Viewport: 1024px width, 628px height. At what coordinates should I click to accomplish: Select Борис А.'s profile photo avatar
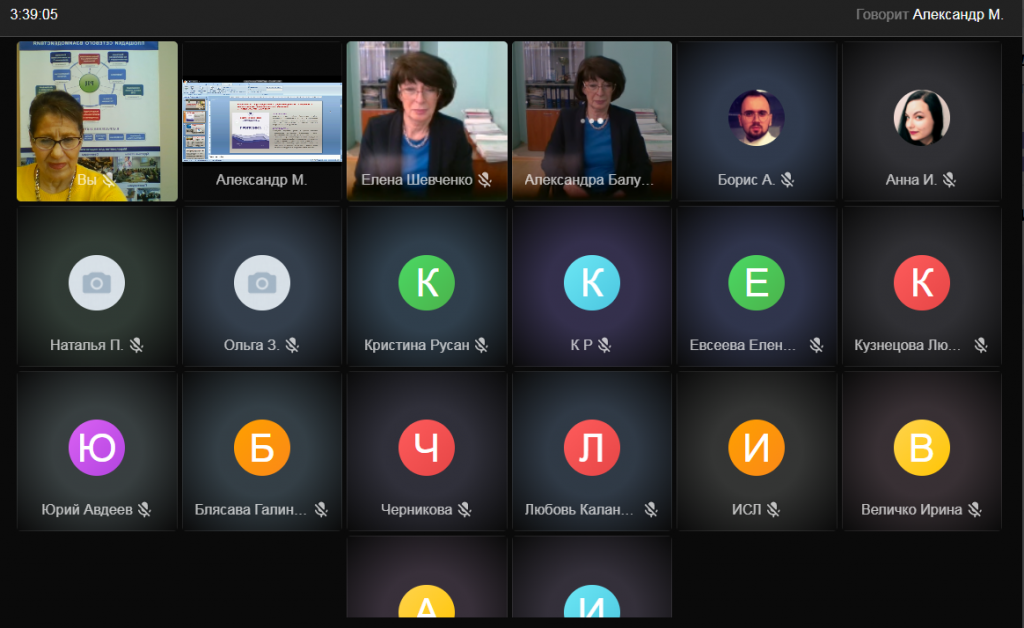pyautogui.click(x=756, y=118)
